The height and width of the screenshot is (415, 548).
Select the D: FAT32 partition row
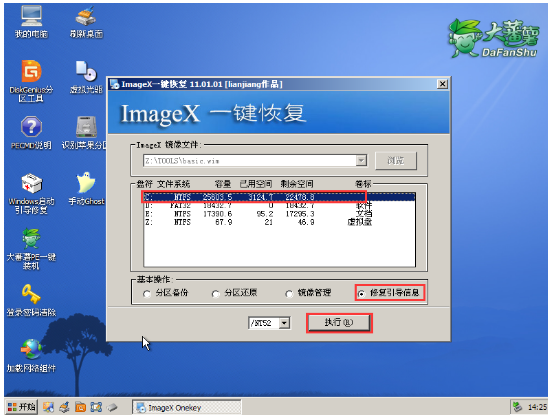tap(279, 205)
